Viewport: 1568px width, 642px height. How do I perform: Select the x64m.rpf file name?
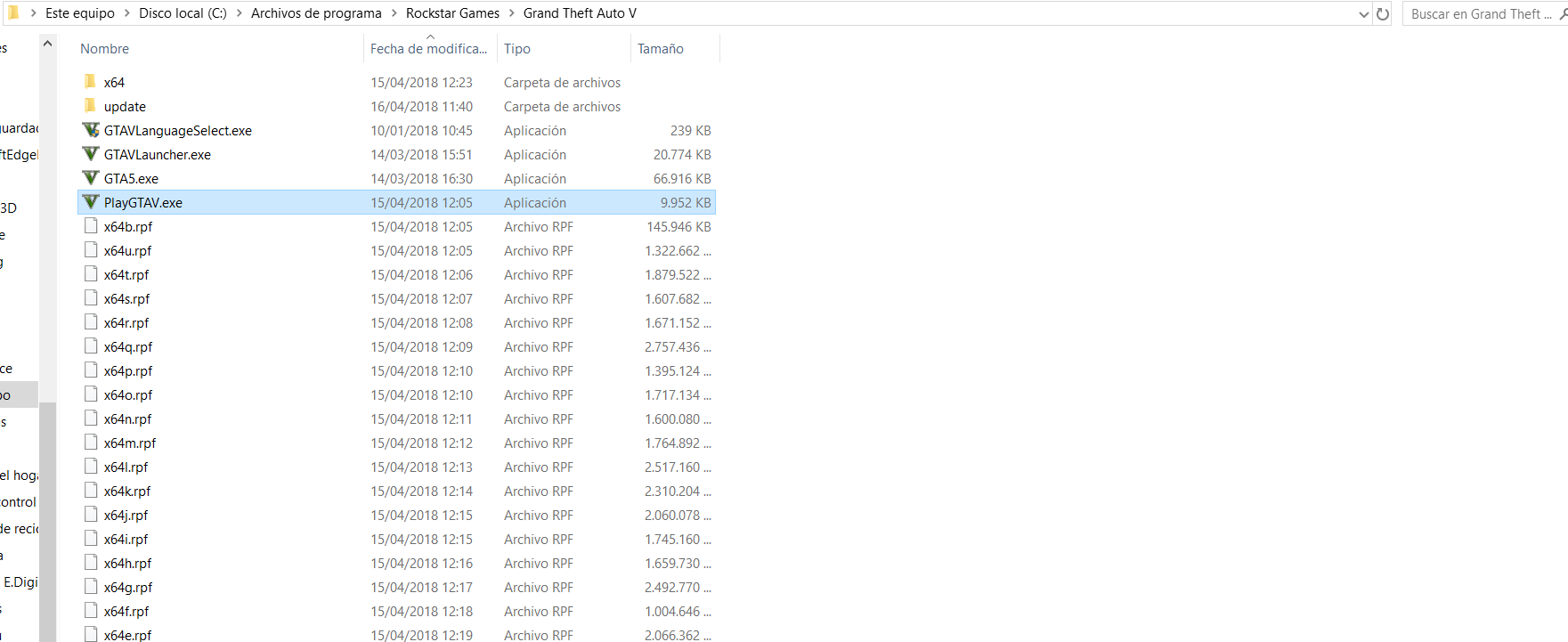[x=130, y=443]
